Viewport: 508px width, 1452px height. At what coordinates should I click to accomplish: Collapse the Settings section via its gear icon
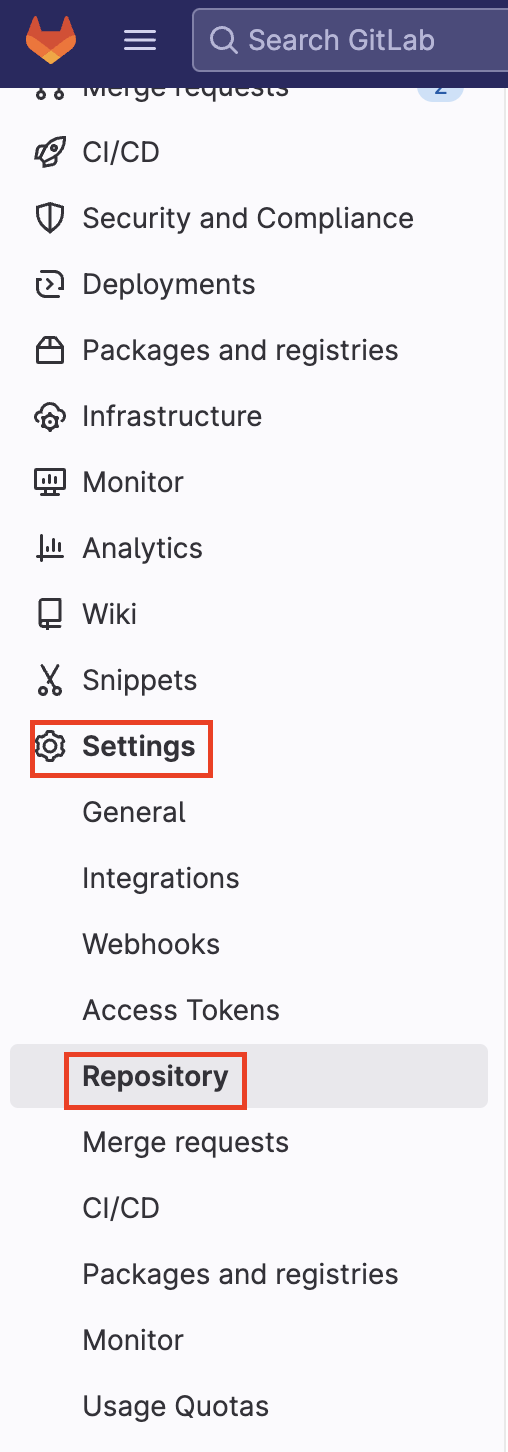click(49, 746)
